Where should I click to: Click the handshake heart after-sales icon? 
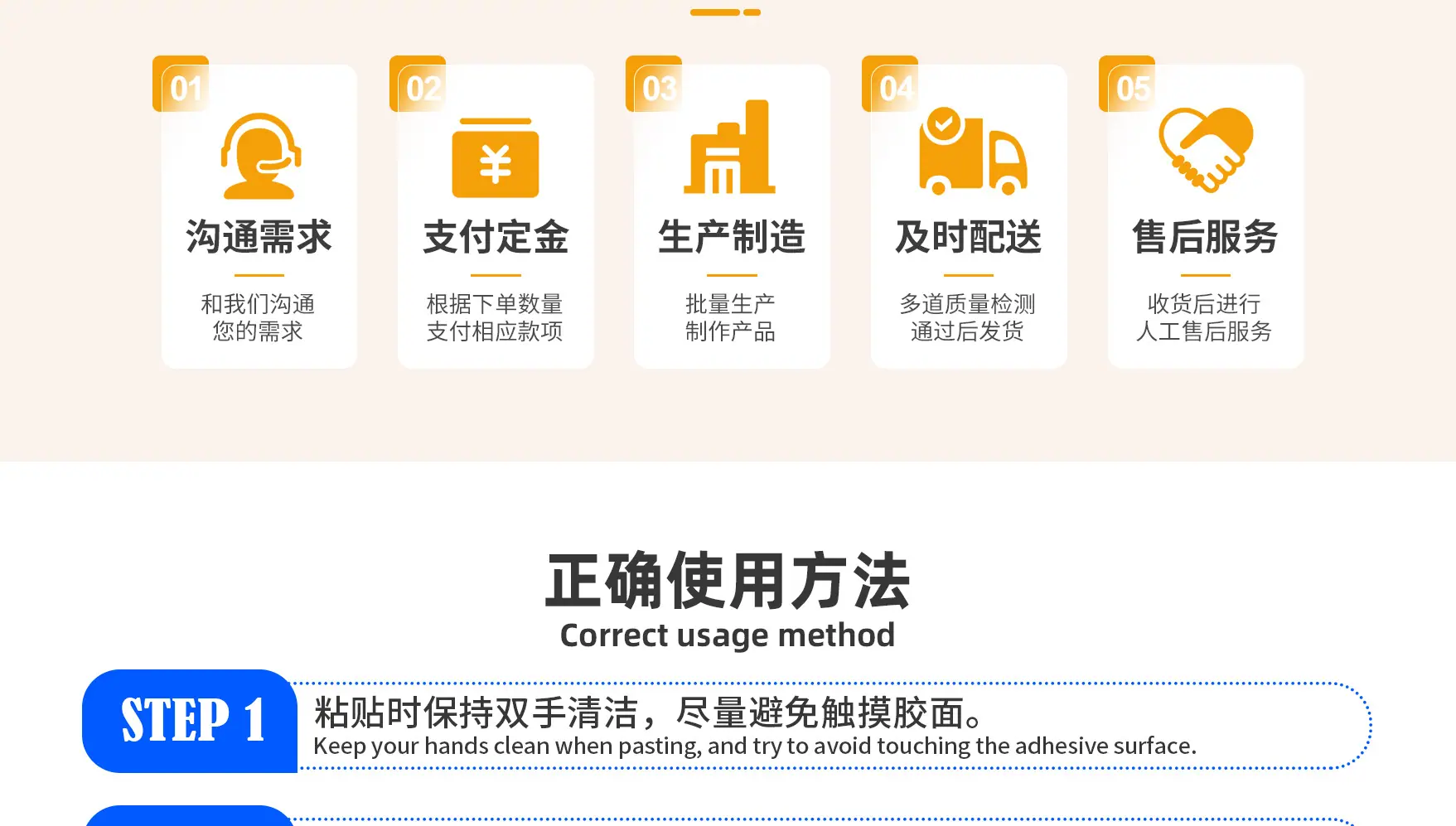(x=1206, y=150)
